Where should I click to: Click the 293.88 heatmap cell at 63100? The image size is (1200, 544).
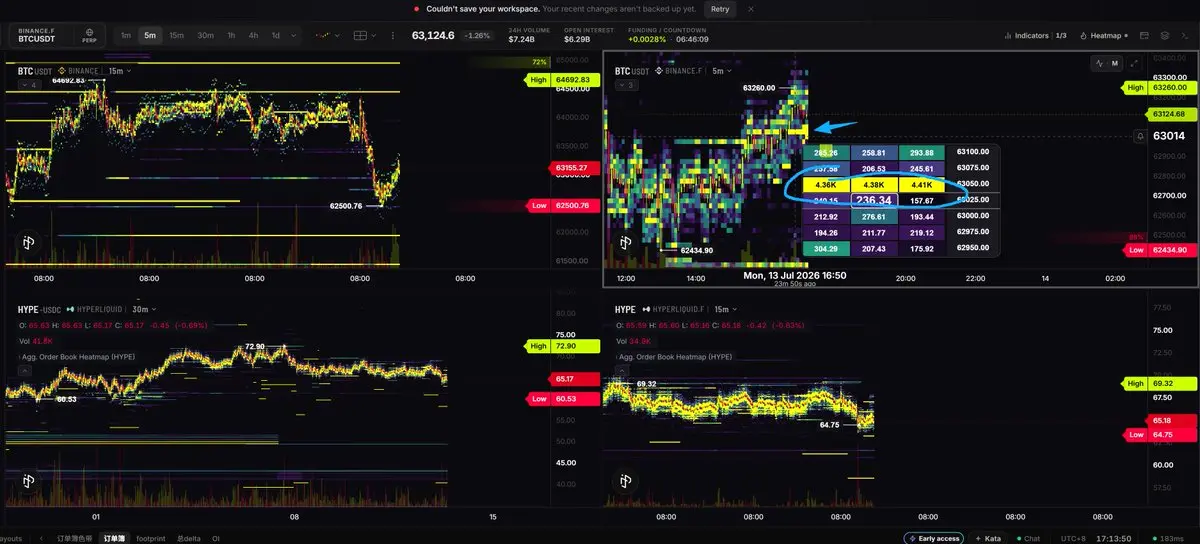(x=921, y=153)
